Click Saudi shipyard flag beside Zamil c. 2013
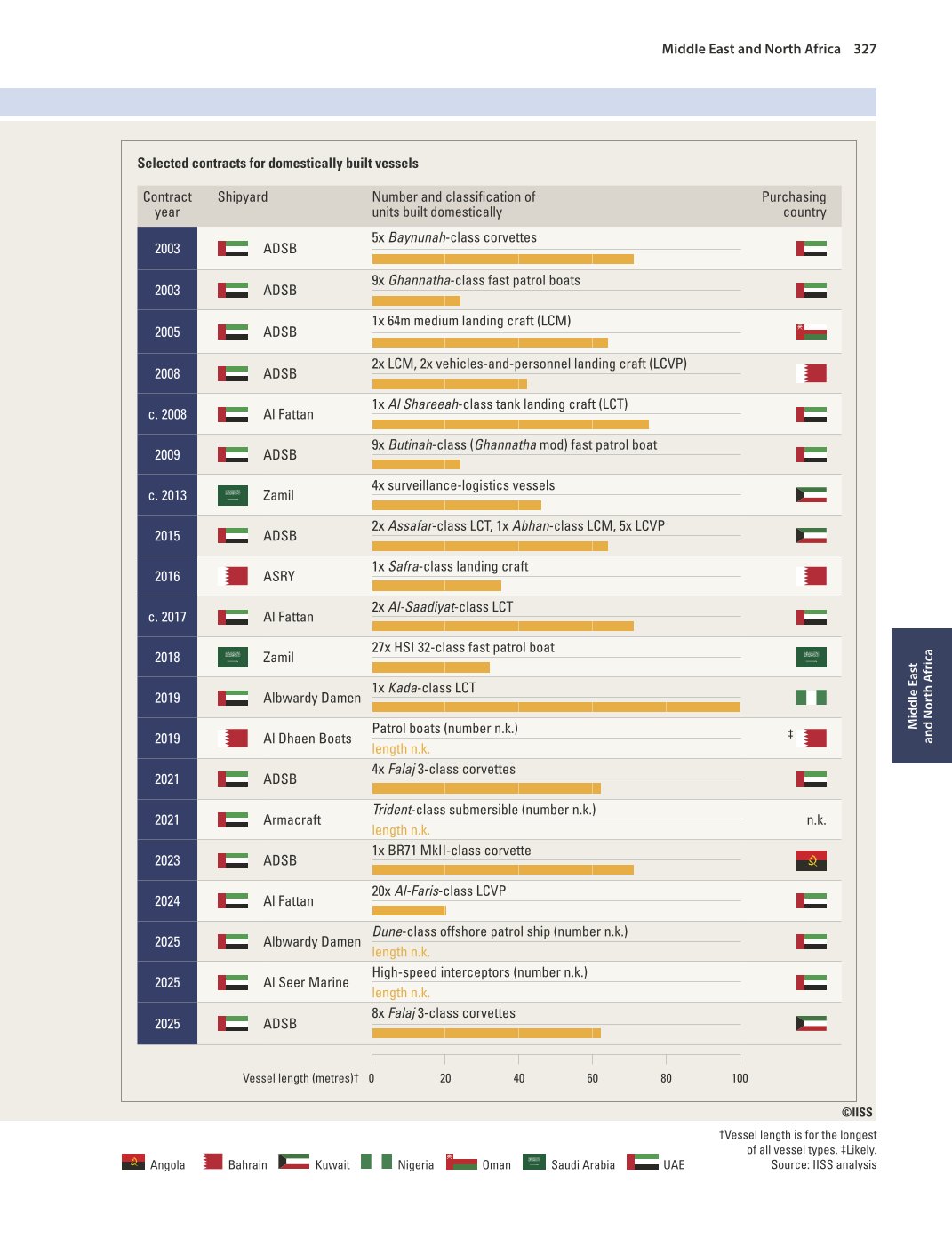 click(233, 495)
